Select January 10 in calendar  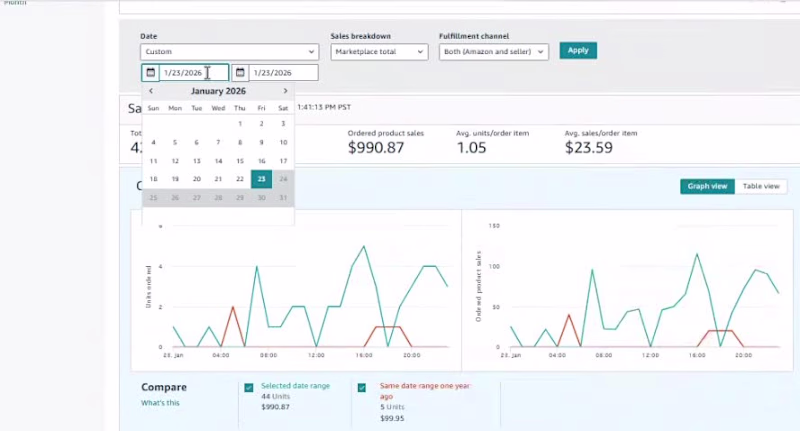(x=283, y=142)
